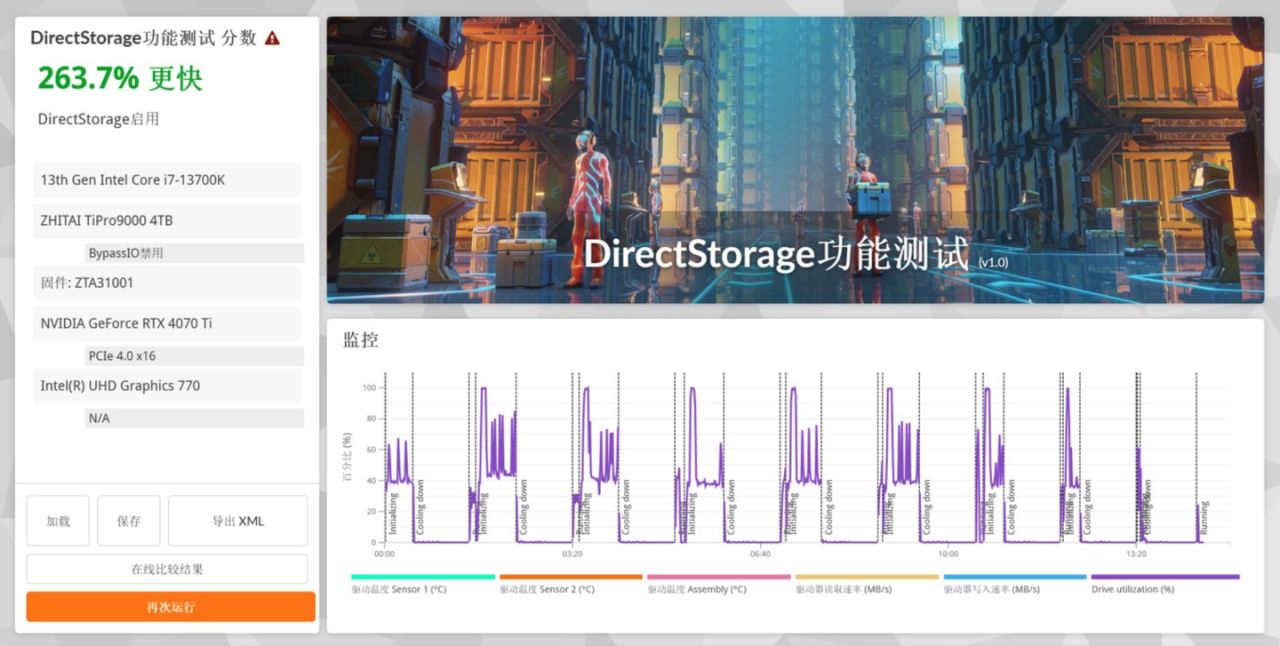Click the (v1.0) version label on banner
Screen dimensions: 1280x646
(995, 262)
